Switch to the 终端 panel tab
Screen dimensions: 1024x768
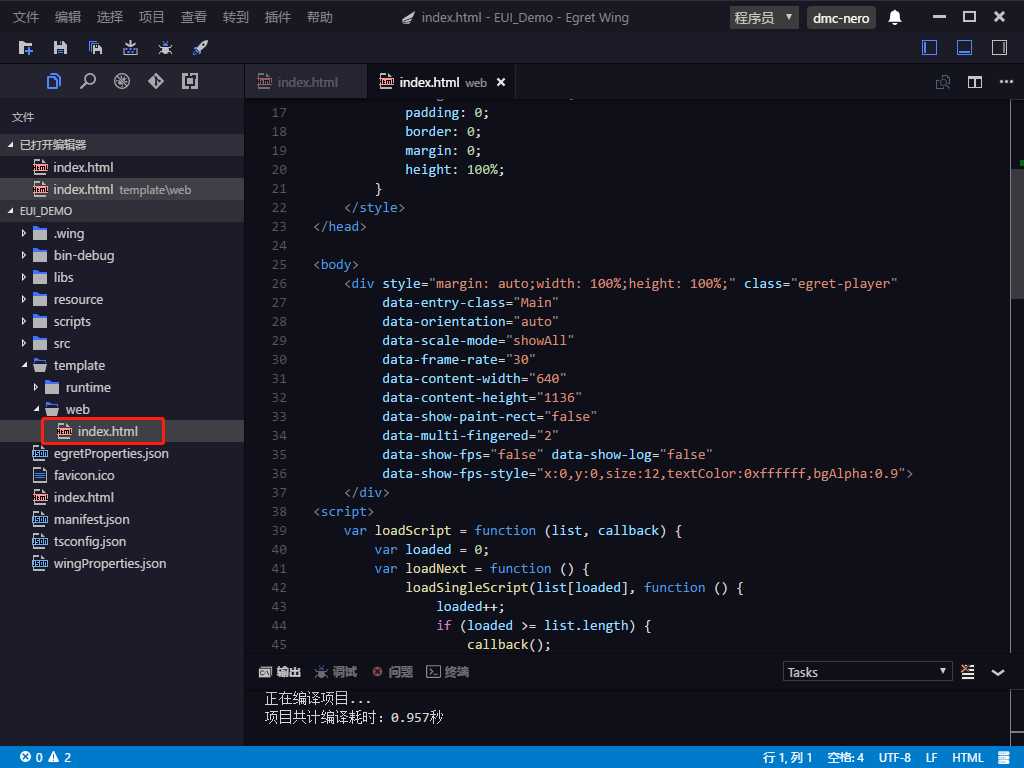[x=447, y=672]
